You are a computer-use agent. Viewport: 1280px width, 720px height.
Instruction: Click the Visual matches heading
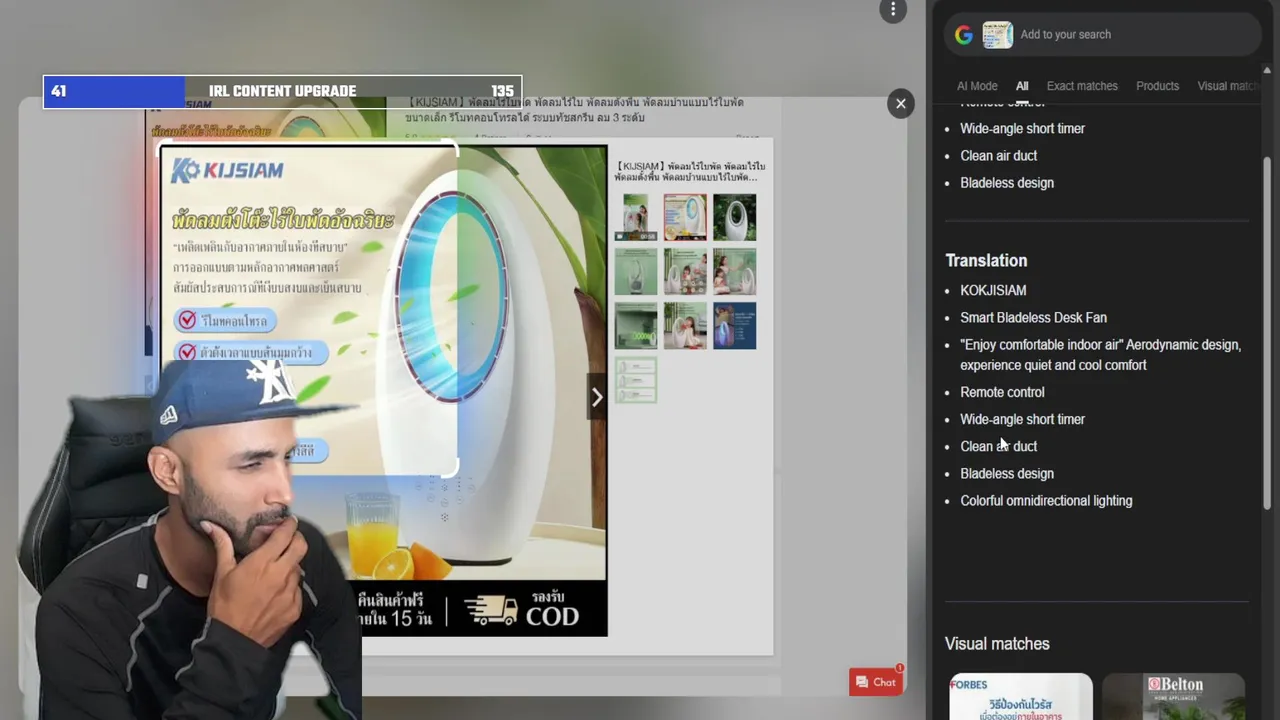point(997,644)
